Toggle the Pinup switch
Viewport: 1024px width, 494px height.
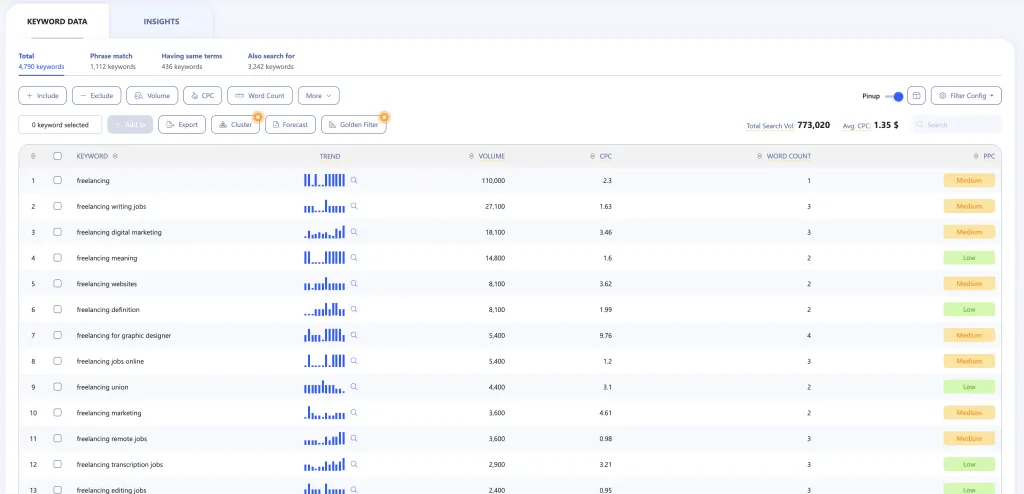(x=894, y=96)
